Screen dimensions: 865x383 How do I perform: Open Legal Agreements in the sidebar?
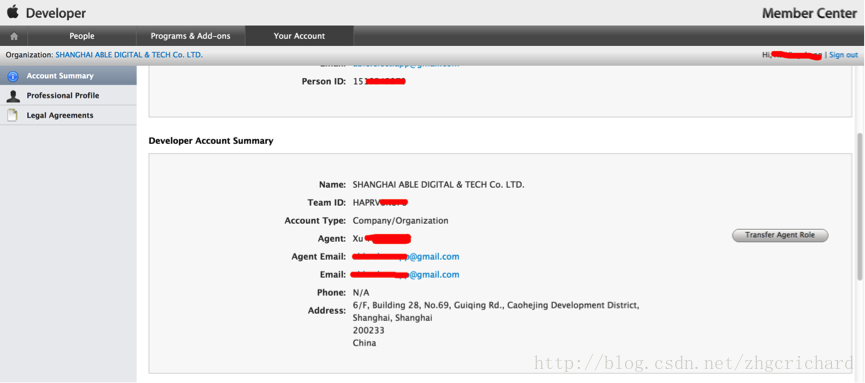click(68, 115)
